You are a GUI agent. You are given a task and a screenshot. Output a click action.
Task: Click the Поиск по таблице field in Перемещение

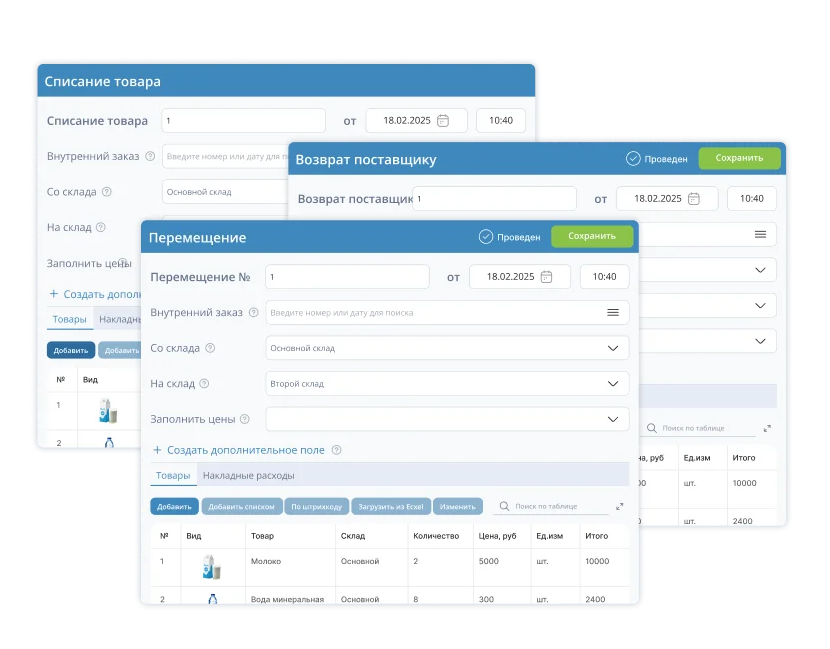point(558,507)
